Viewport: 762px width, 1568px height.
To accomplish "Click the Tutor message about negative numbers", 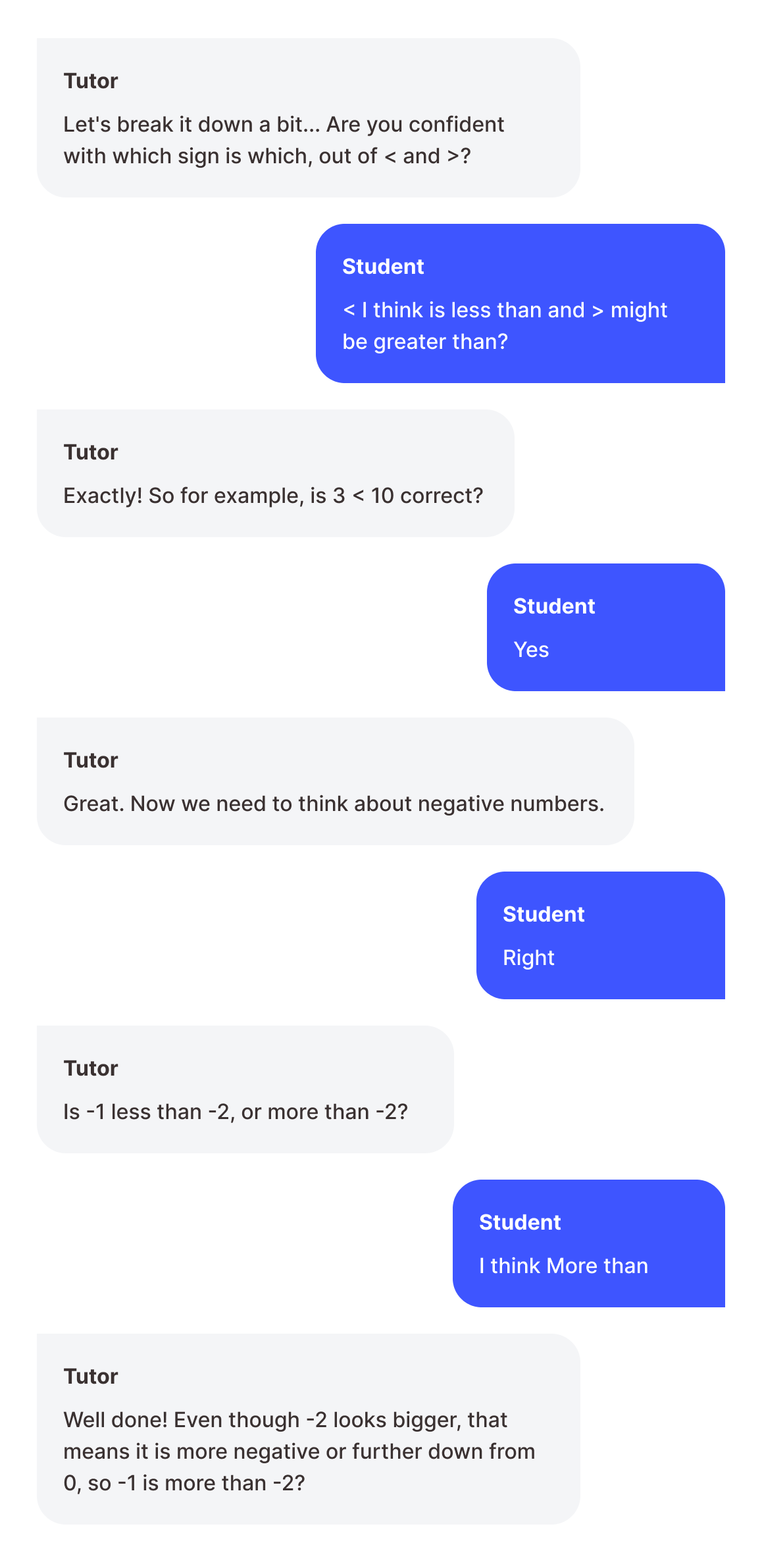I will tap(336, 781).
